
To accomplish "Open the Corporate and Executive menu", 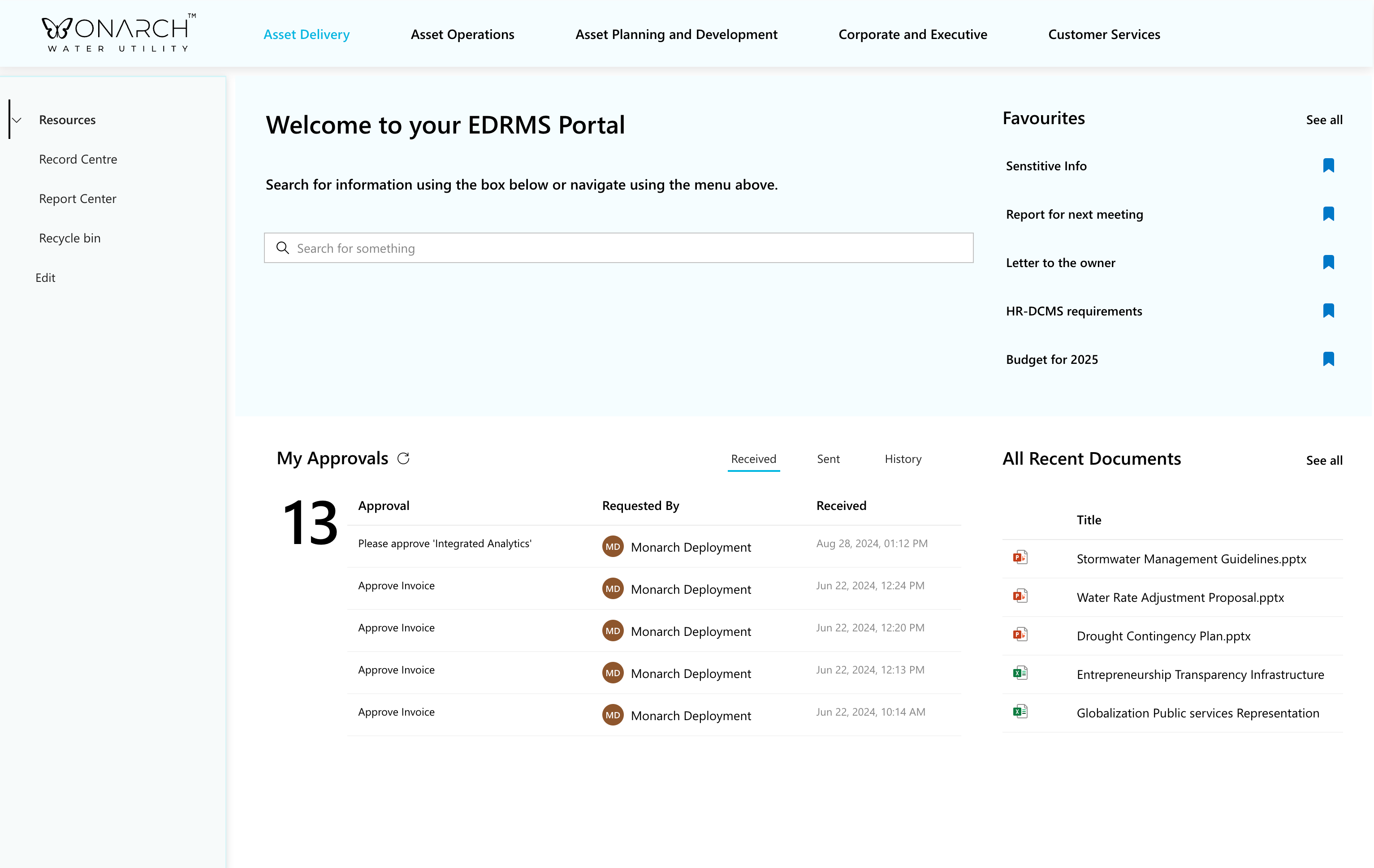I will 912,34.
